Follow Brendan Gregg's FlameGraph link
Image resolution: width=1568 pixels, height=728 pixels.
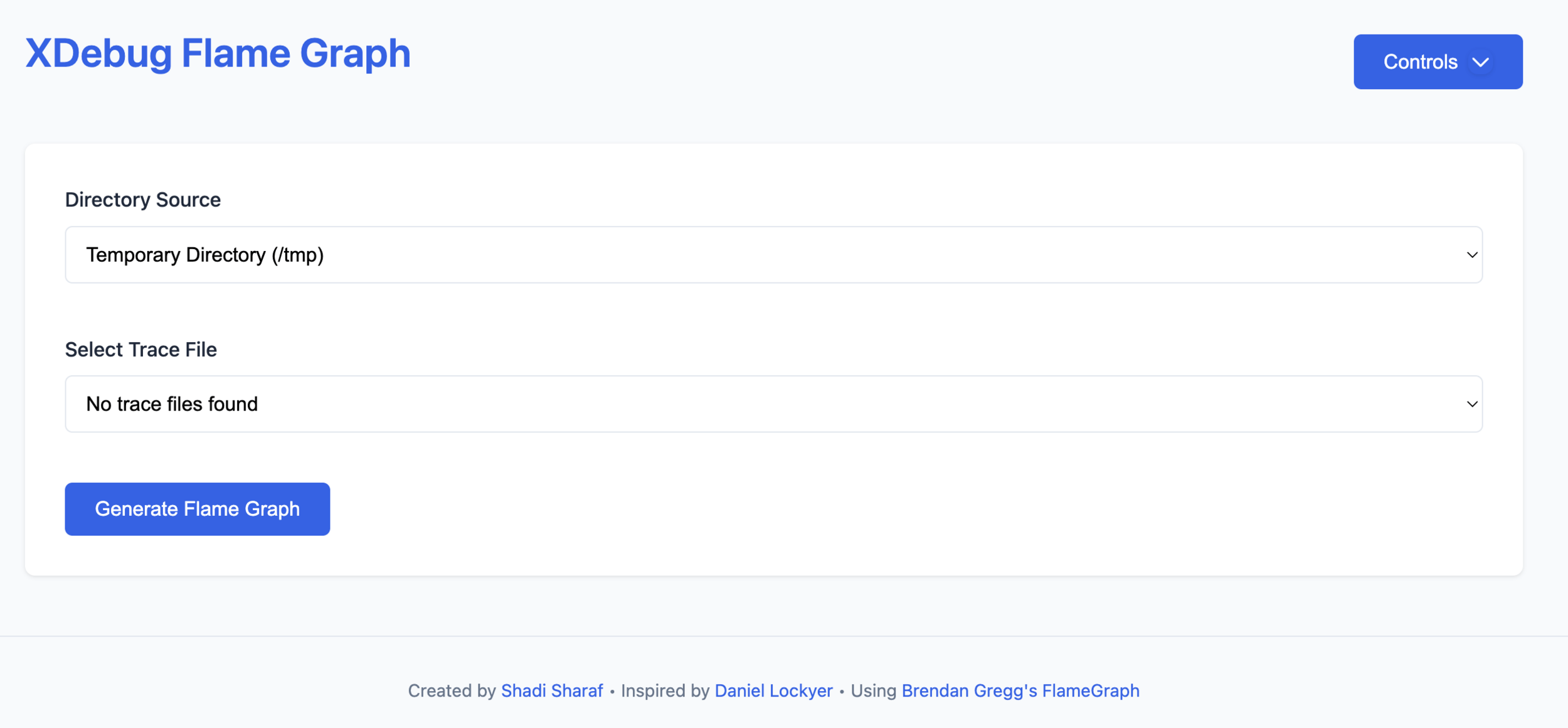tap(1020, 690)
